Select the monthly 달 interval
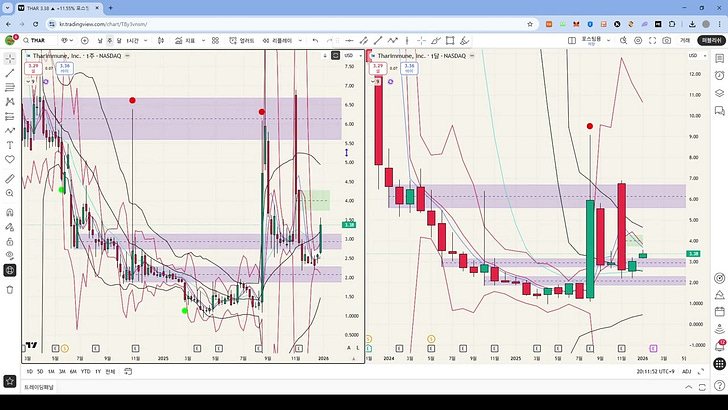Screen dimensions: 728x410 (x=119, y=40)
